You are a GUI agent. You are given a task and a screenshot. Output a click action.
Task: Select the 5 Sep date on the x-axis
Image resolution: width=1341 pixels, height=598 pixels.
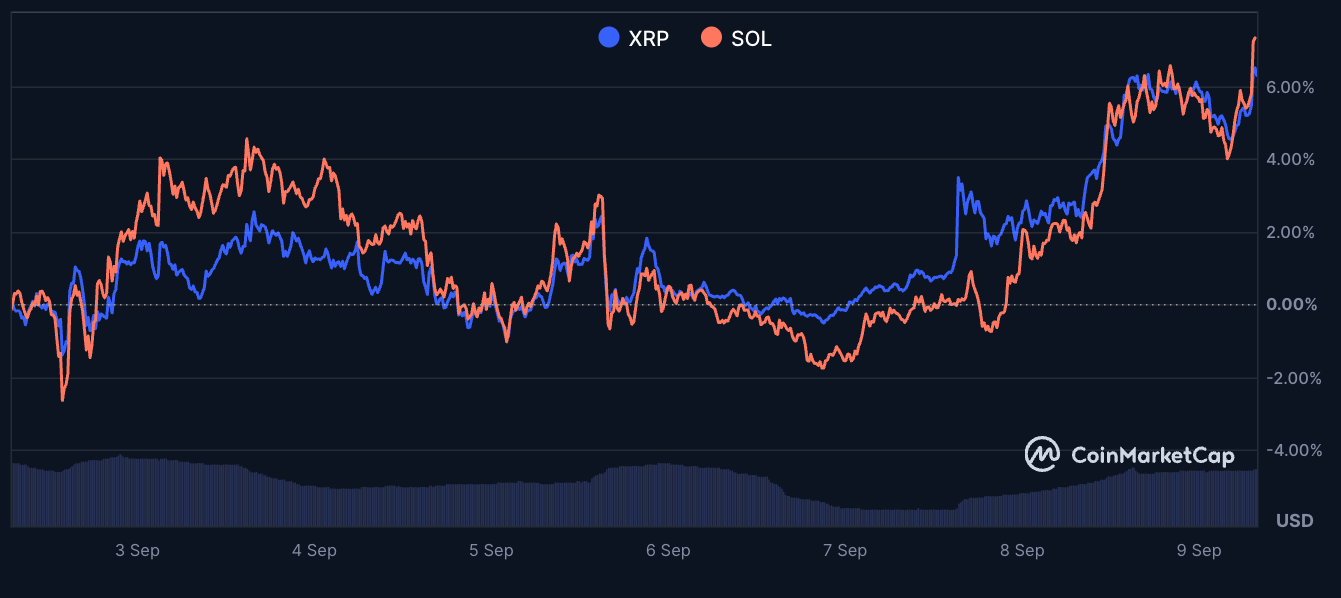(x=491, y=551)
